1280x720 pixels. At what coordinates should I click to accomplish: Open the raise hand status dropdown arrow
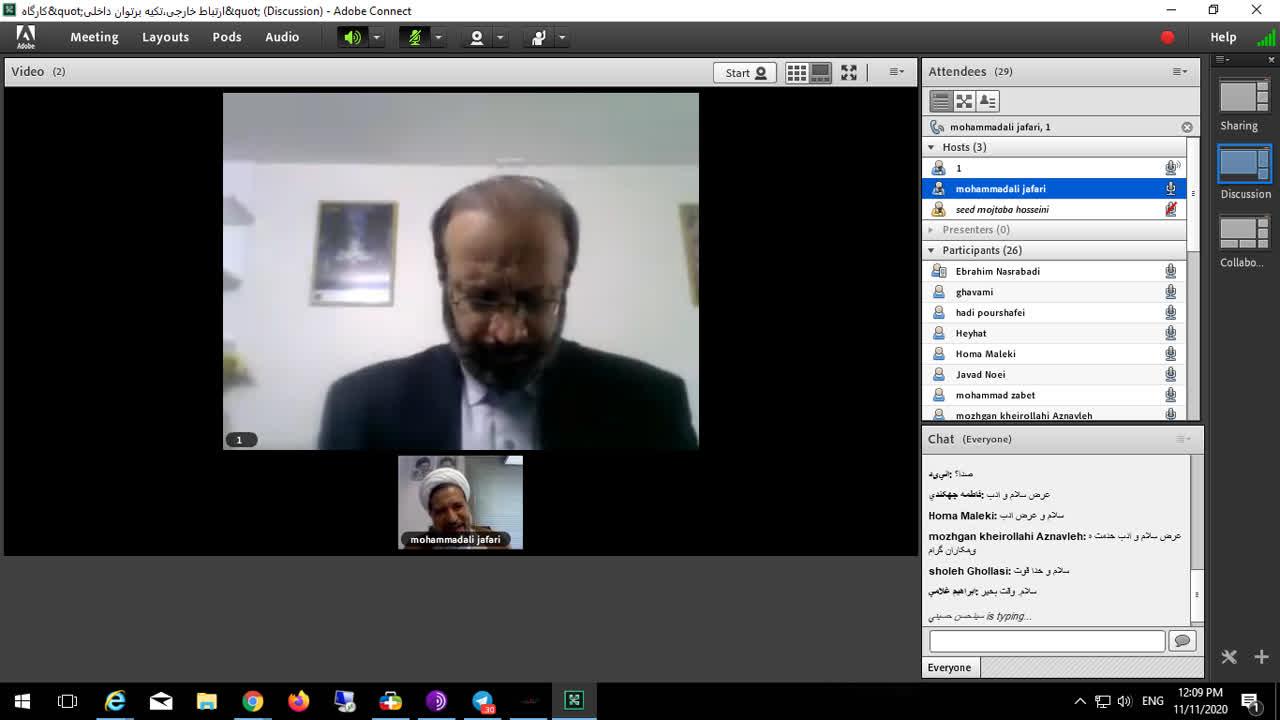[562, 37]
